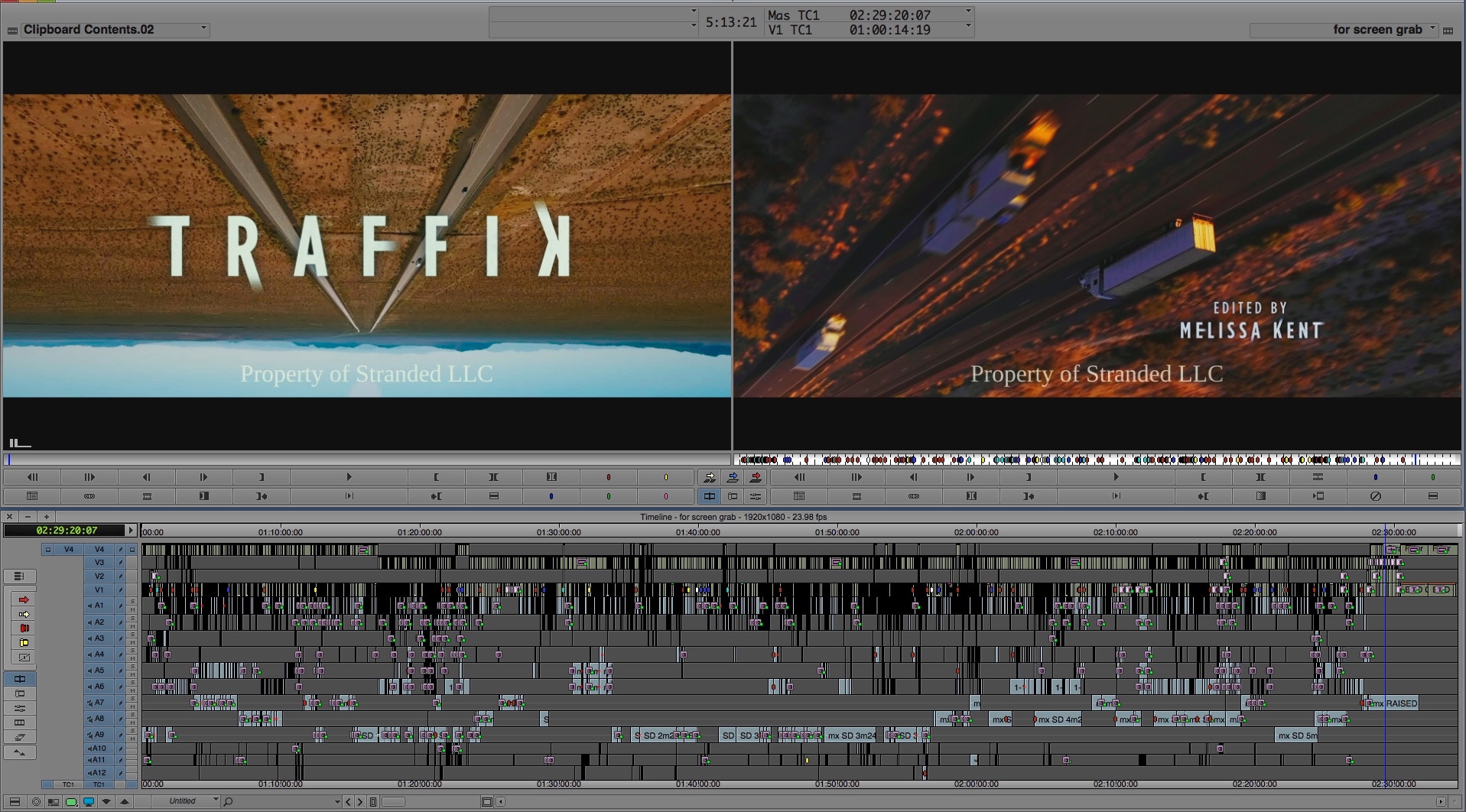Click the timeline search magnifier icon
1466x812 pixels.
click(x=228, y=801)
